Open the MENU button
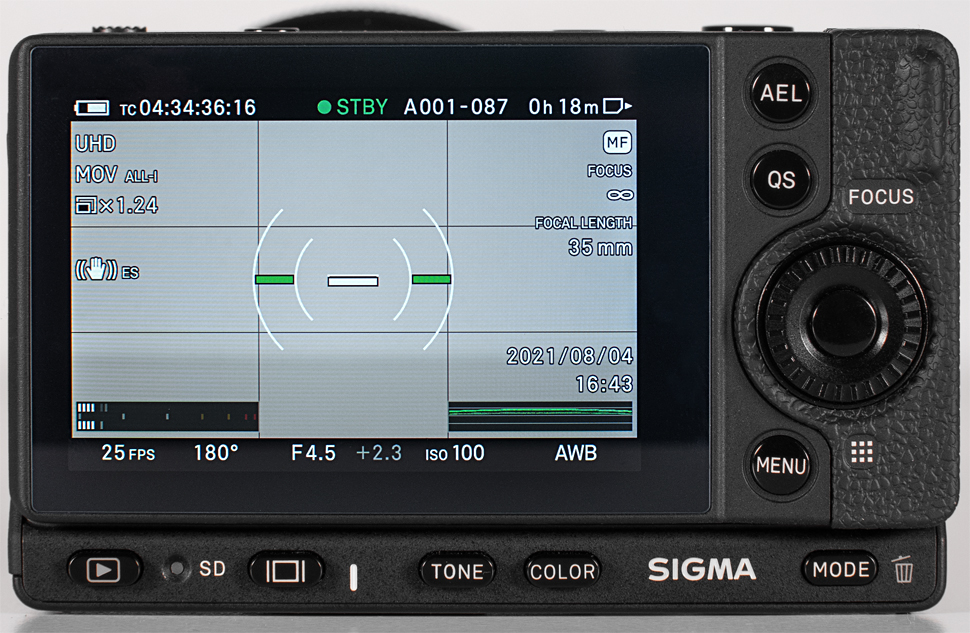The image size is (970, 633). click(x=781, y=465)
